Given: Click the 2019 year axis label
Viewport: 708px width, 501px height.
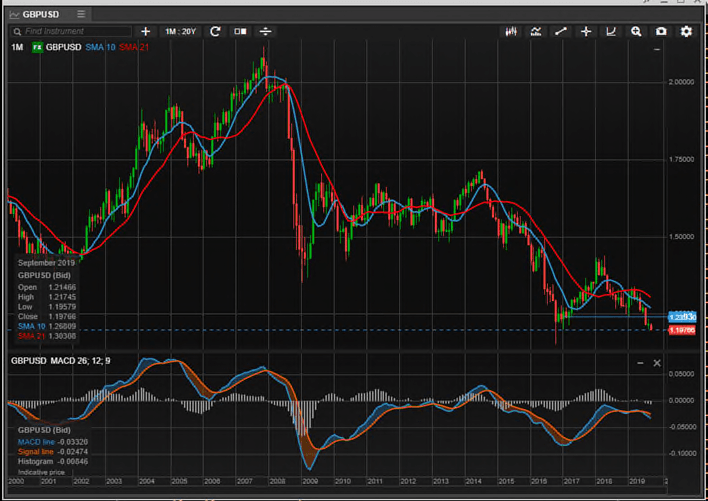Looking at the screenshot, I should pos(637,481).
